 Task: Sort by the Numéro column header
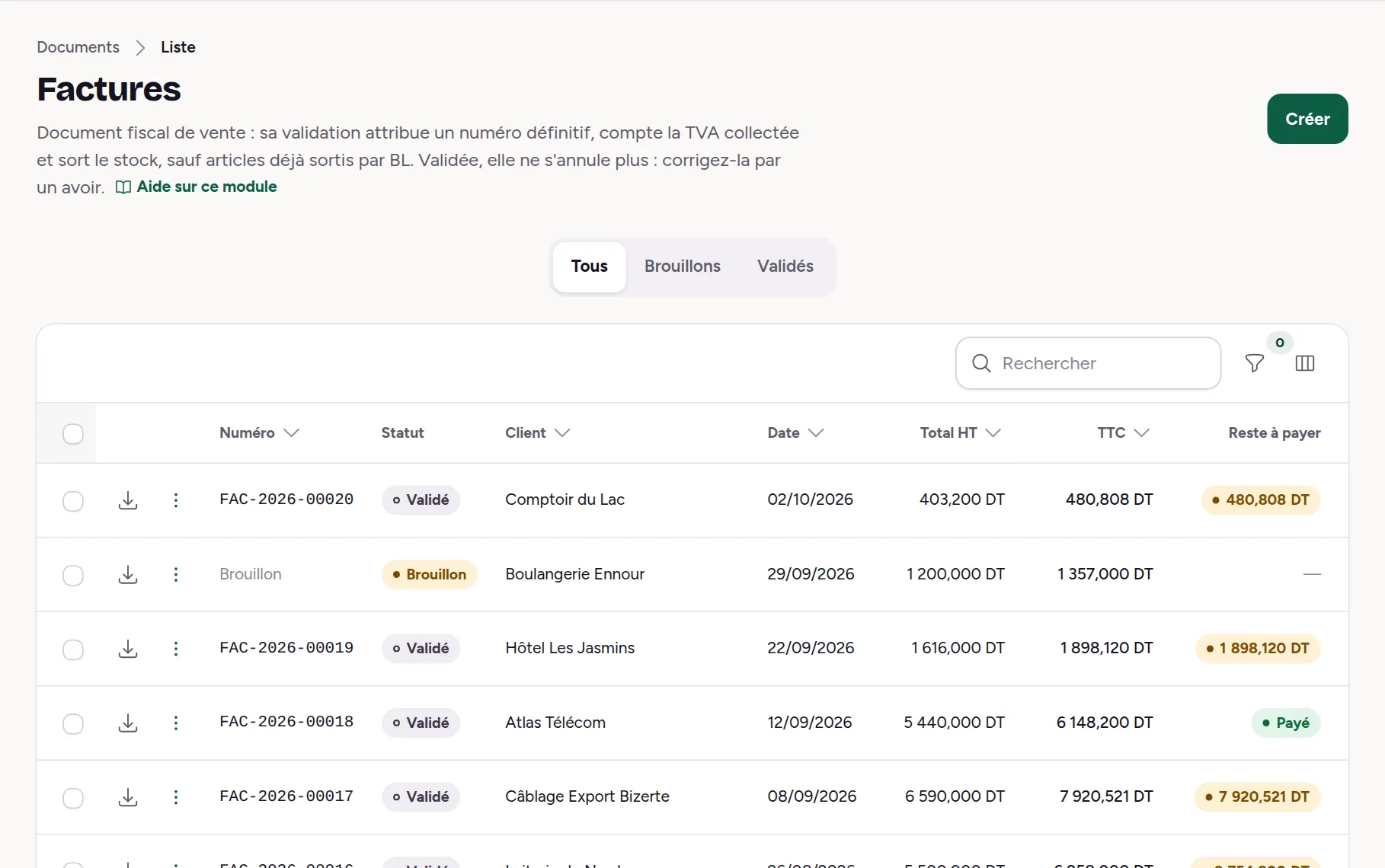pyautogui.click(x=259, y=432)
